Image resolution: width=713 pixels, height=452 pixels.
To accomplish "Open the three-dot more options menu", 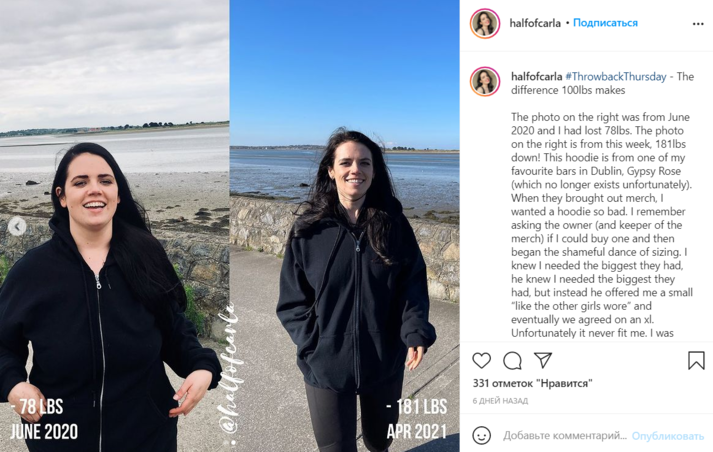I will click(698, 24).
